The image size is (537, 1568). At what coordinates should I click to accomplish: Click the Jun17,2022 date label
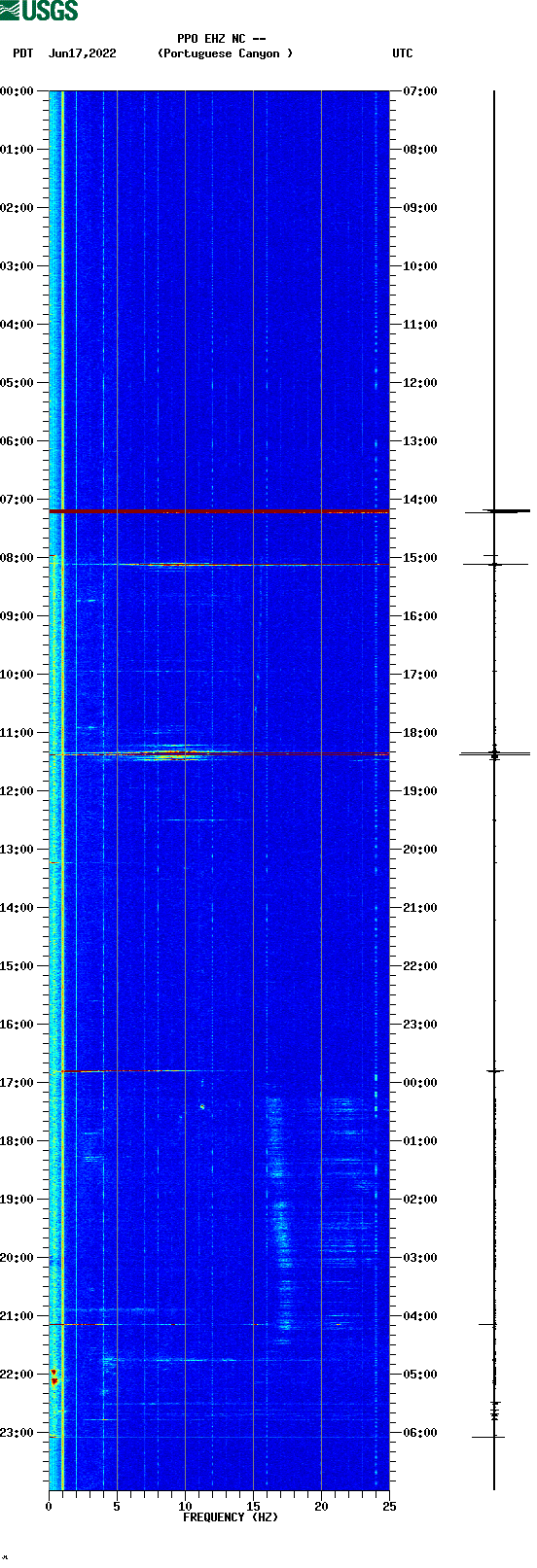tap(83, 53)
